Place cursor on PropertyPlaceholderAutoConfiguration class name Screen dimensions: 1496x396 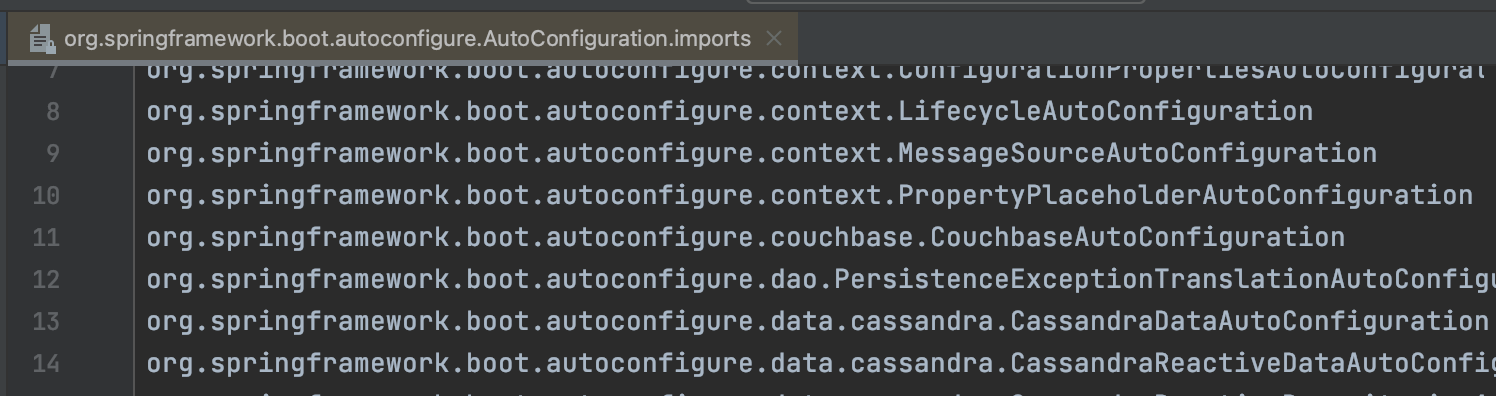pos(1185,195)
